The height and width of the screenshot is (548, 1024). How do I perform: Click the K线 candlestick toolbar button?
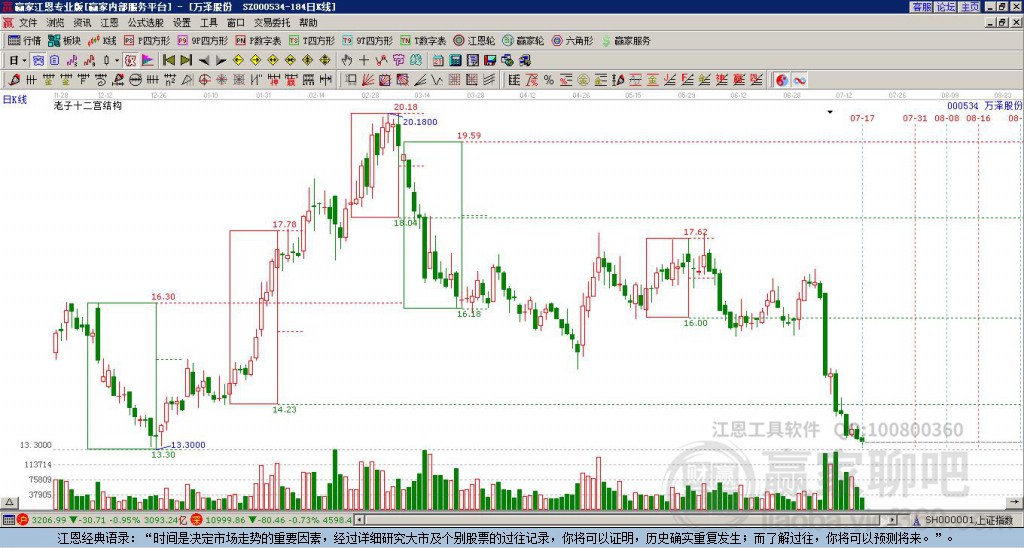click(102, 40)
